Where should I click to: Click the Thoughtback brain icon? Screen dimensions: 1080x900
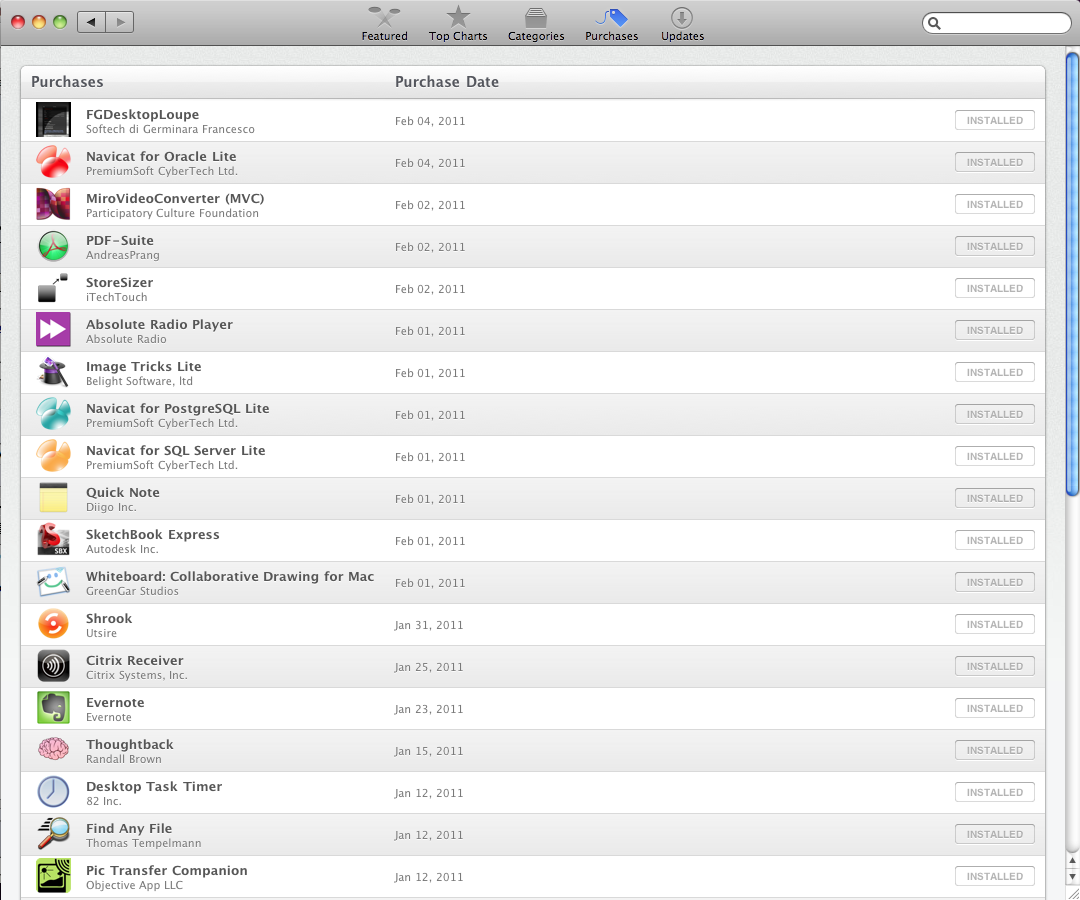click(53, 749)
